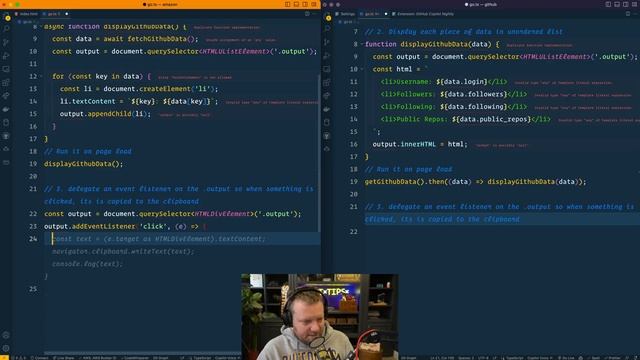Customize layout in left window titlebar
This screenshot has width=640, height=360.
[313, 4]
